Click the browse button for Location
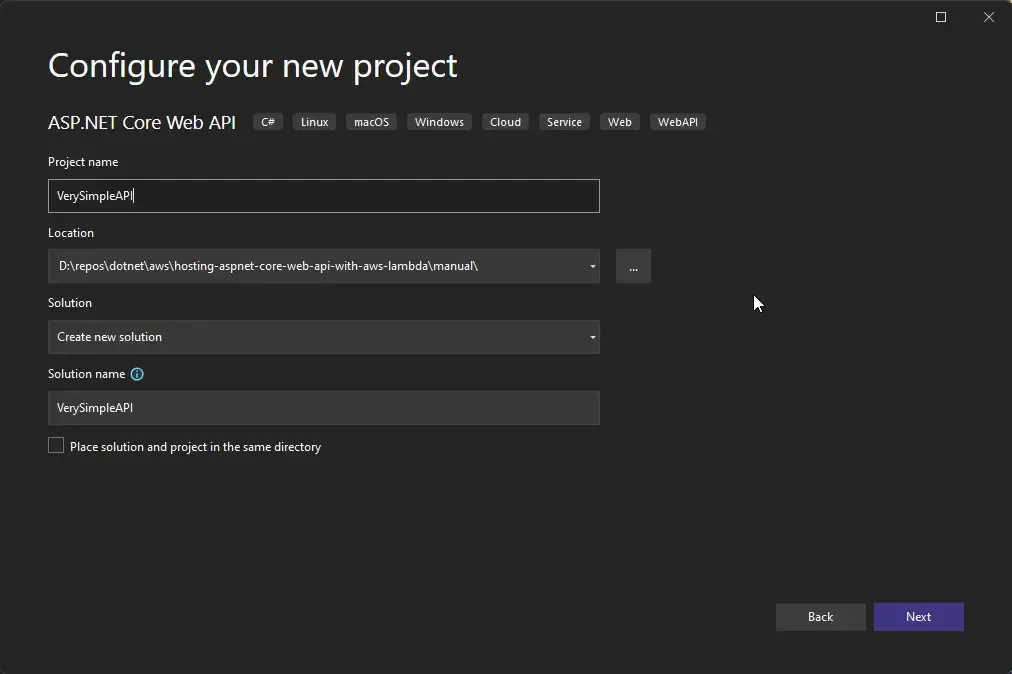The height and width of the screenshot is (674, 1012). (633, 266)
